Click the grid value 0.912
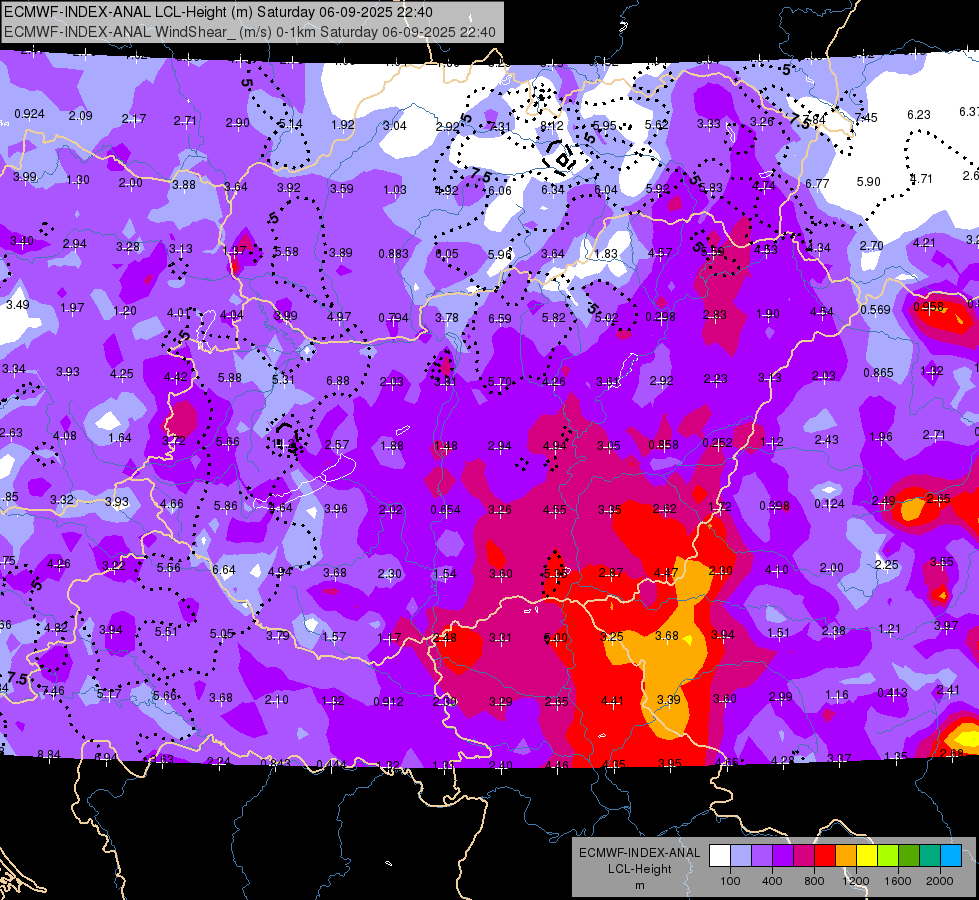This screenshot has width=979, height=900. tap(388, 702)
